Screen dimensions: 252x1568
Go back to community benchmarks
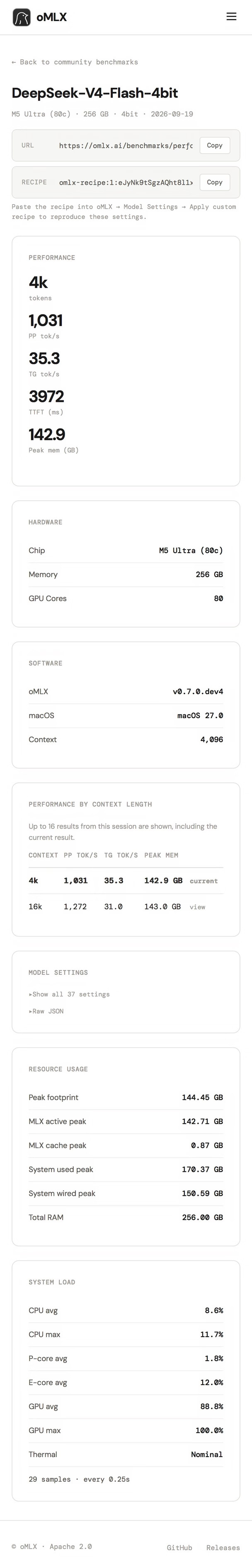point(75,62)
